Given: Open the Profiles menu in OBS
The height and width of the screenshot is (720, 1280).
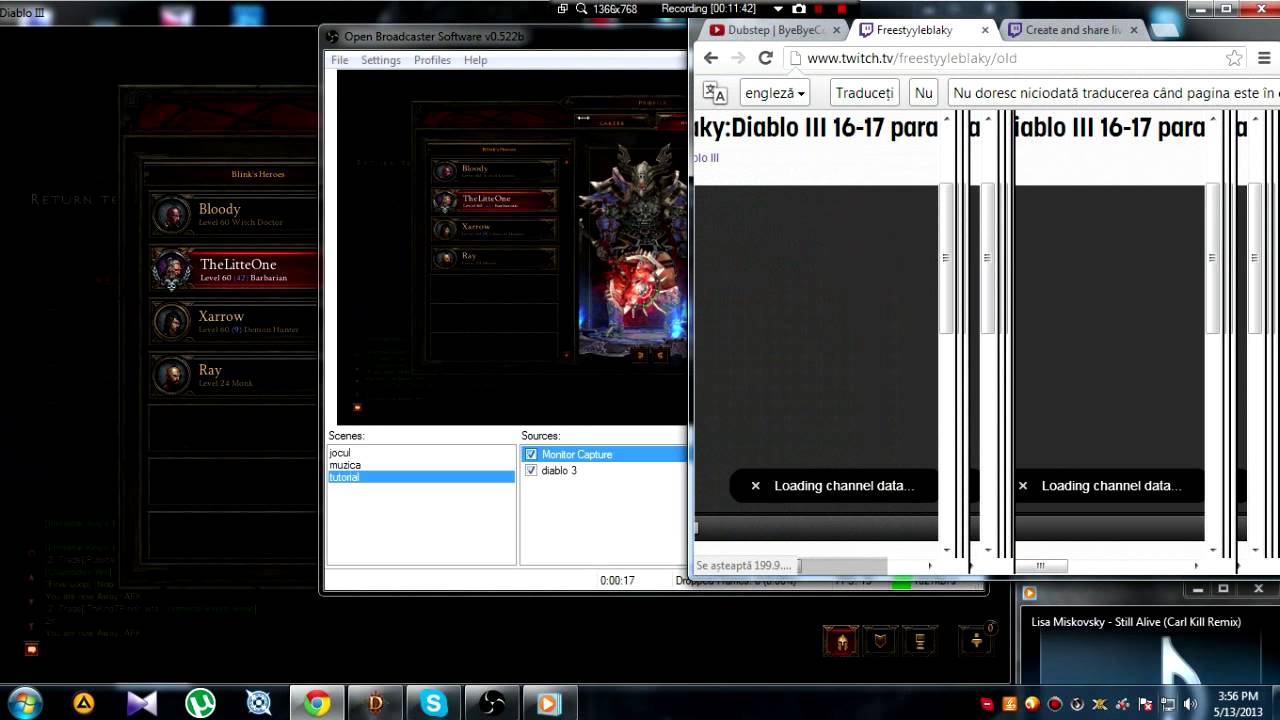Looking at the screenshot, I should pyautogui.click(x=432, y=60).
